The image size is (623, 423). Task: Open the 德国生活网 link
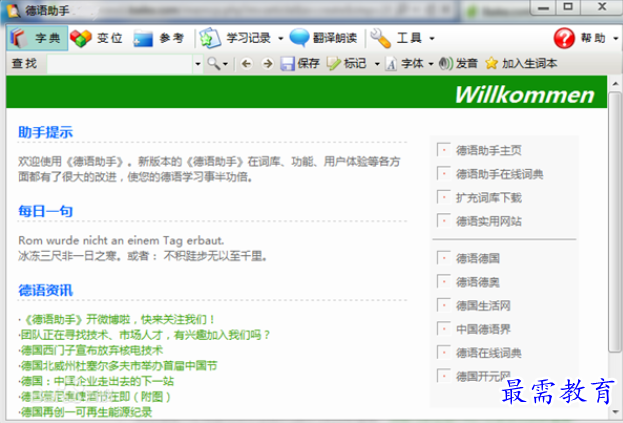tap(483, 305)
